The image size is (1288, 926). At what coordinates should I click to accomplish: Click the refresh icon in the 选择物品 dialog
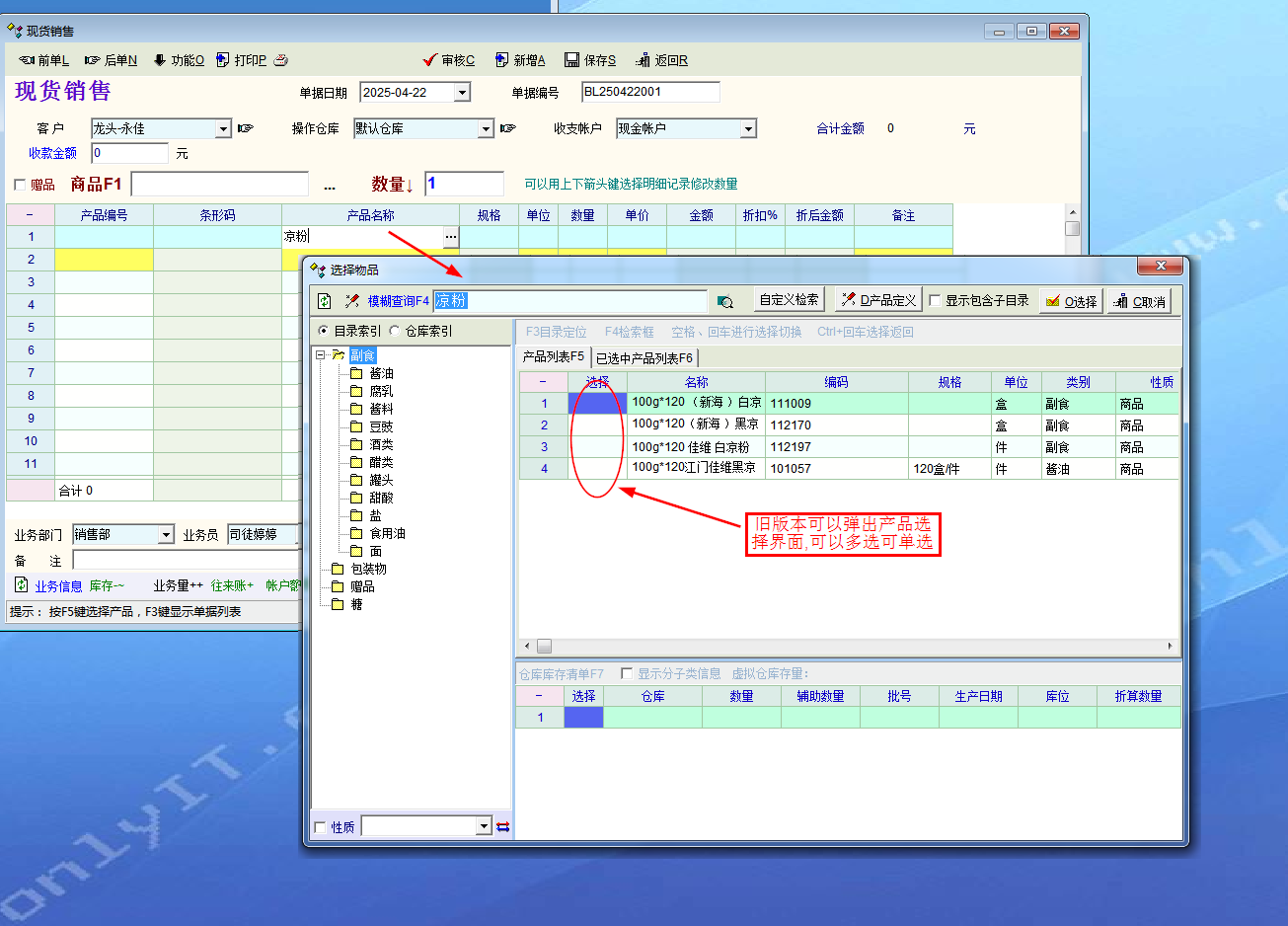tap(325, 301)
